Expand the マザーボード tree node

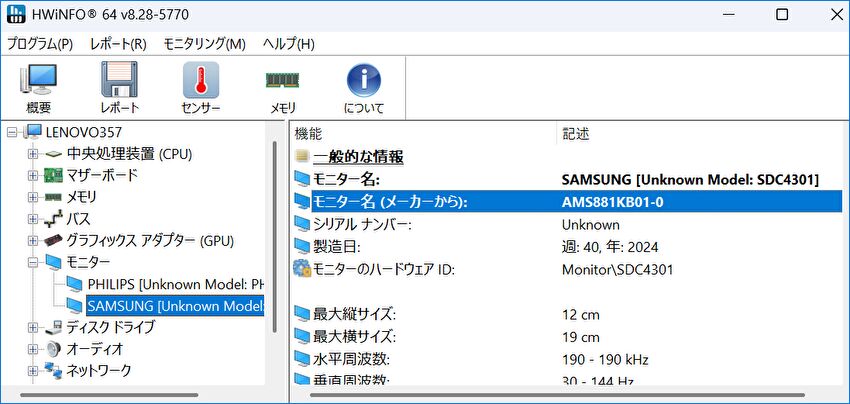point(32,175)
